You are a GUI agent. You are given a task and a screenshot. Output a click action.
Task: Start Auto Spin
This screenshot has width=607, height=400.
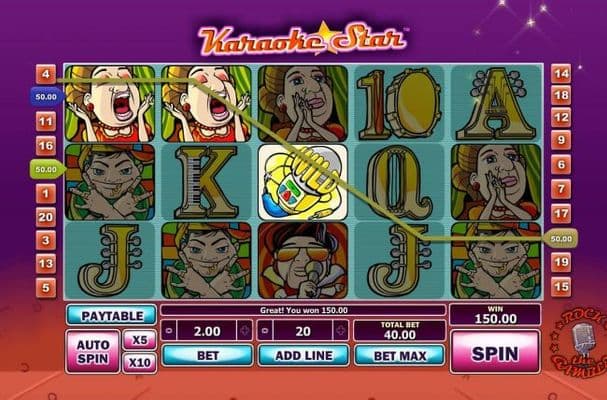(93, 351)
